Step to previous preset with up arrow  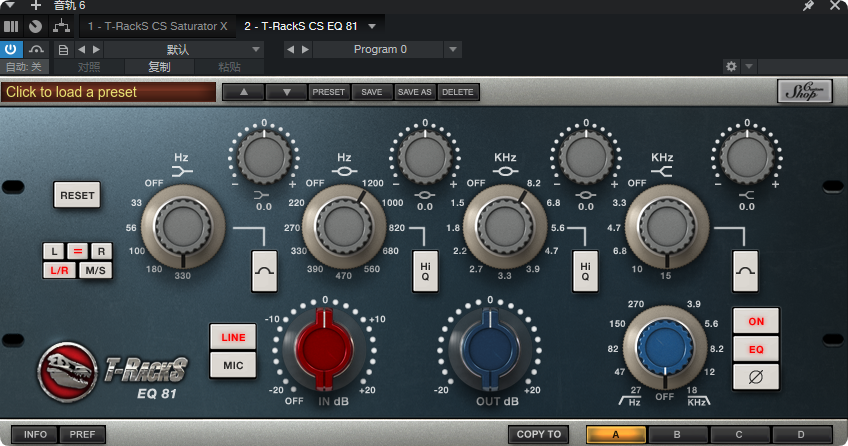click(244, 92)
